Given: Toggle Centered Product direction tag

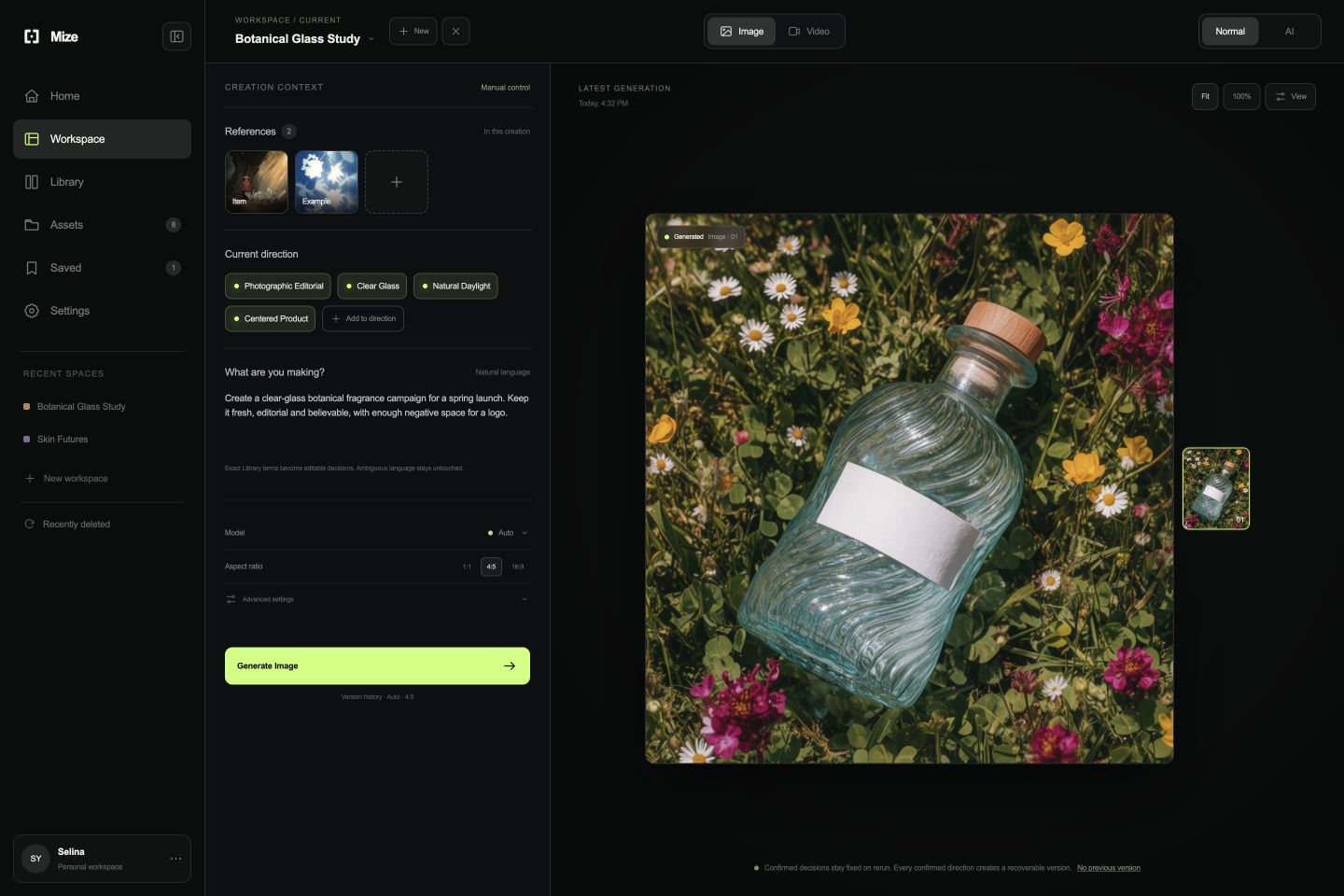Looking at the screenshot, I should [x=271, y=319].
